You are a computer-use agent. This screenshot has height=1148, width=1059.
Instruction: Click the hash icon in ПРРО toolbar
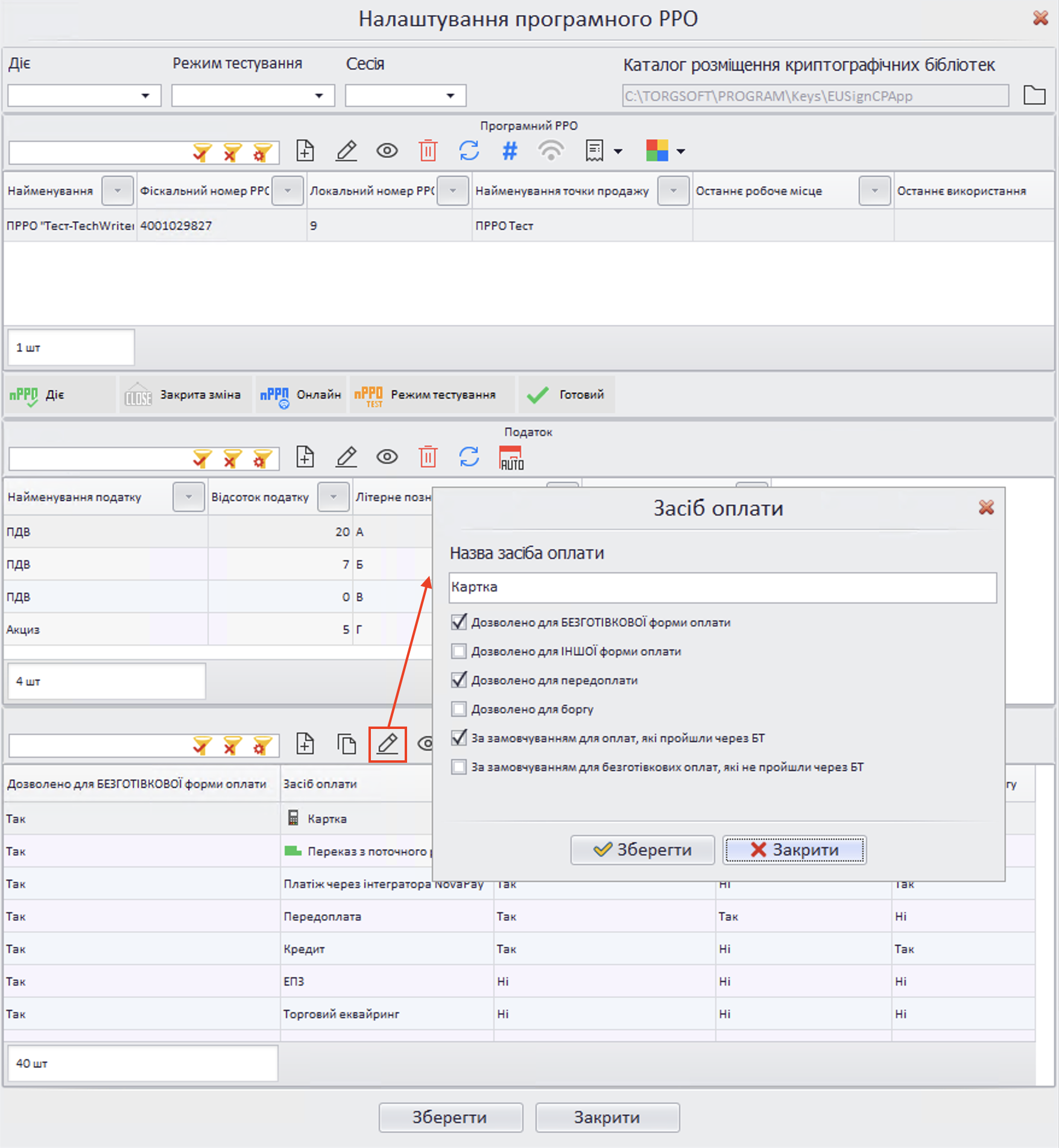(x=510, y=151)
